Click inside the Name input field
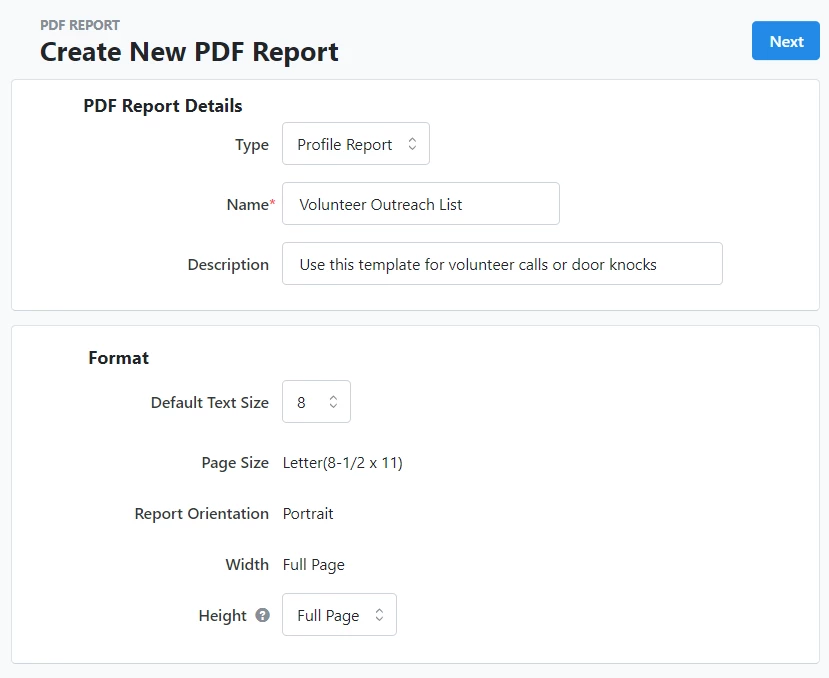Viewport: 829px width, 678px height. tap(420, 203)
